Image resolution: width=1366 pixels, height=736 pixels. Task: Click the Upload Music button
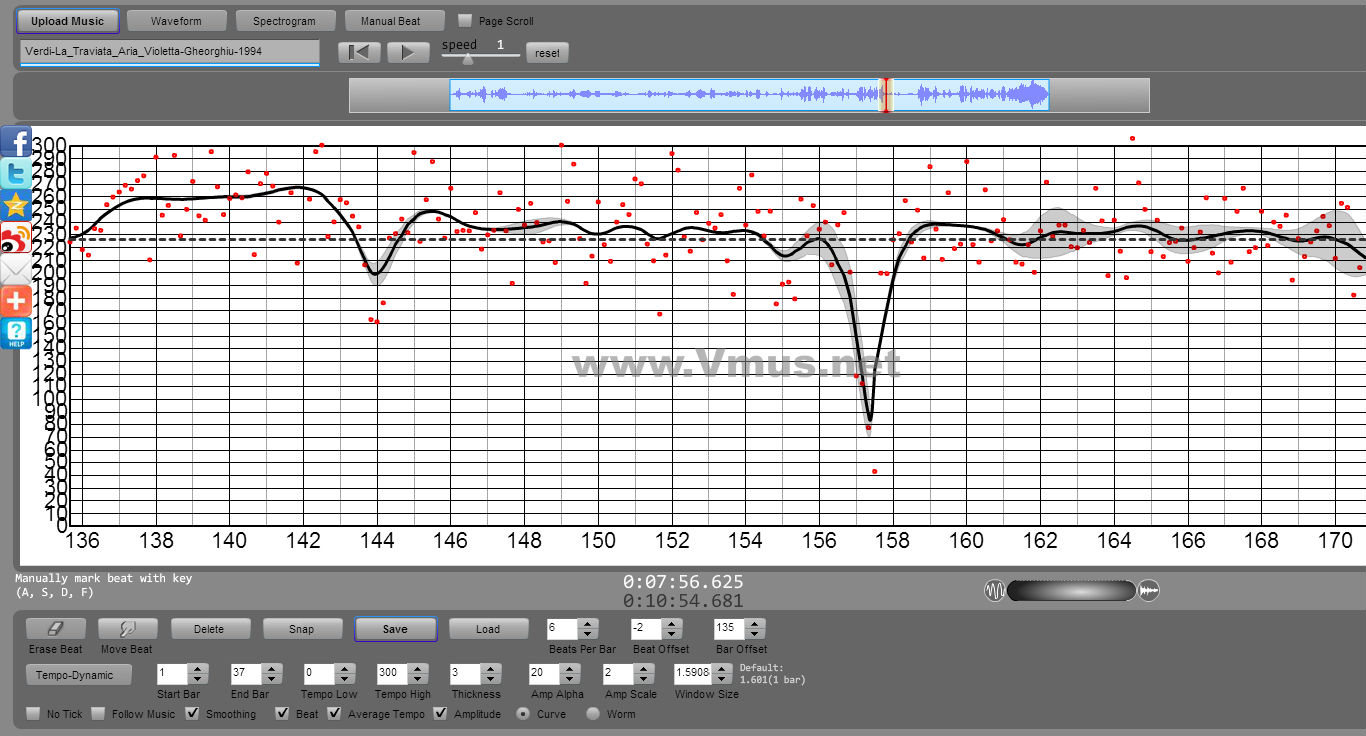[68, 21]
